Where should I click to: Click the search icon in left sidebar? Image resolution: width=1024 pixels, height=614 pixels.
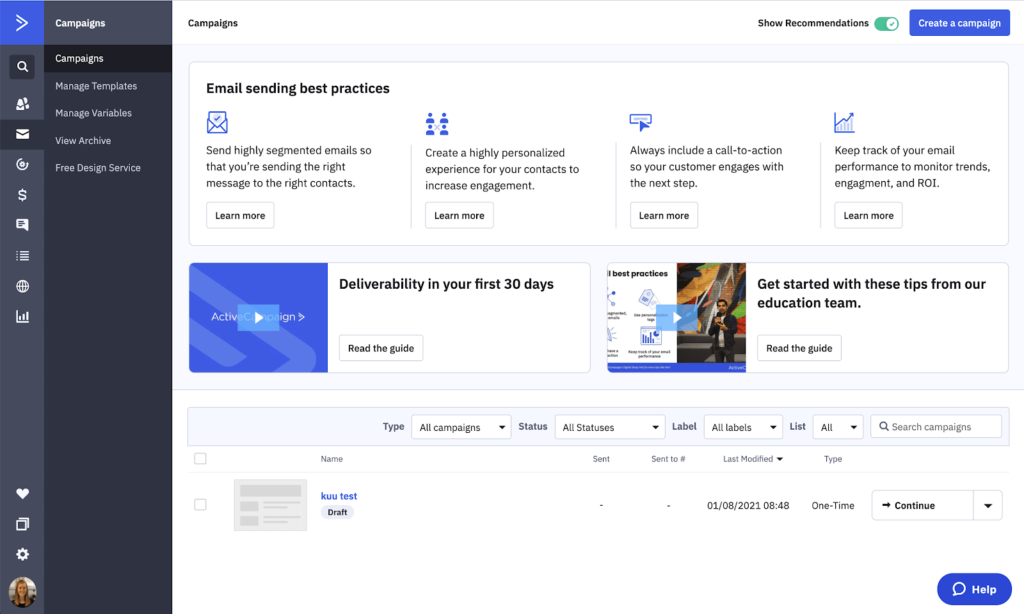pyautogui.click(x=22, y=67)
